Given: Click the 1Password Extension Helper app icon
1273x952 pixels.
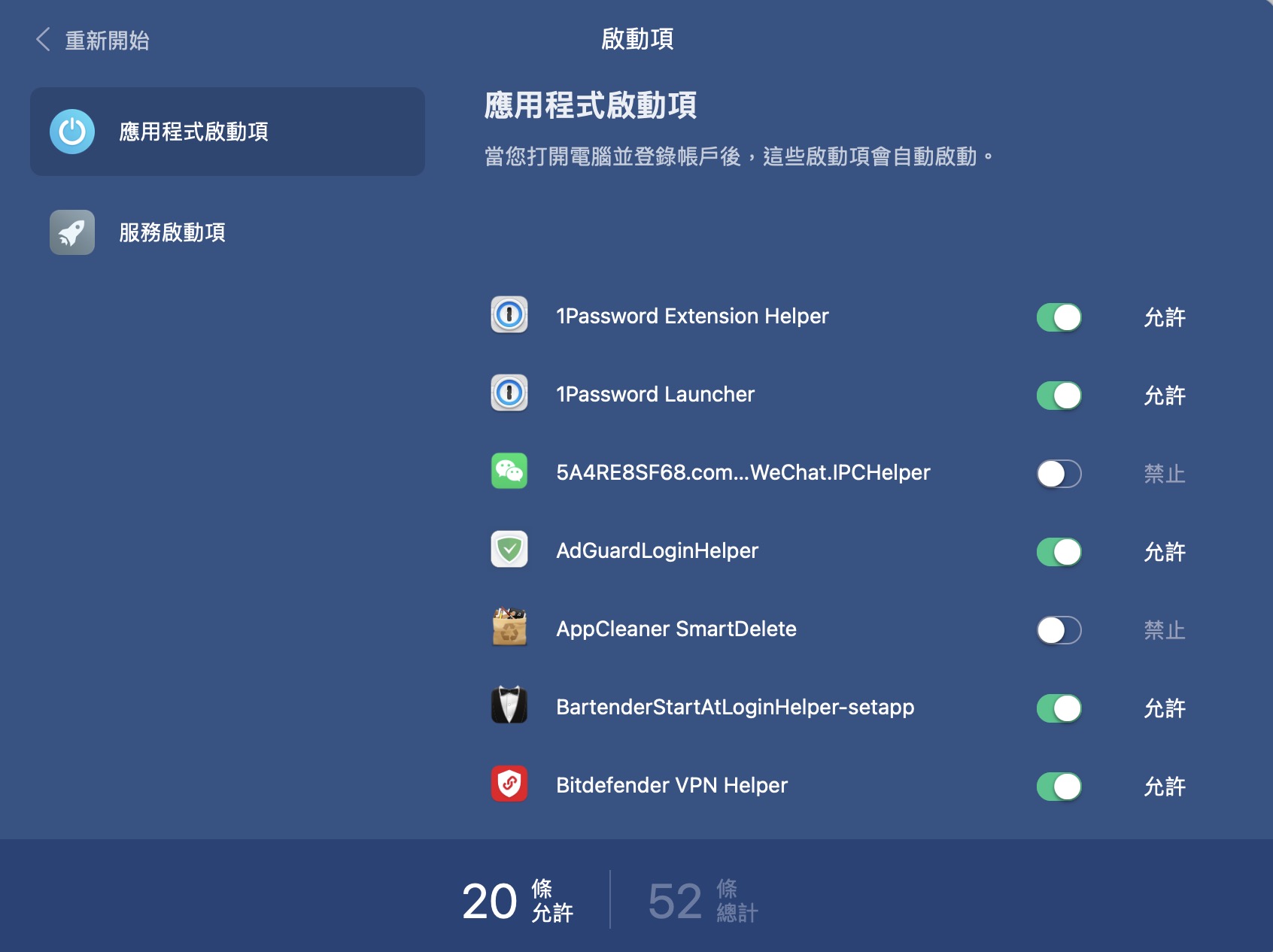Looking at the screenshot, I should 509,315.
